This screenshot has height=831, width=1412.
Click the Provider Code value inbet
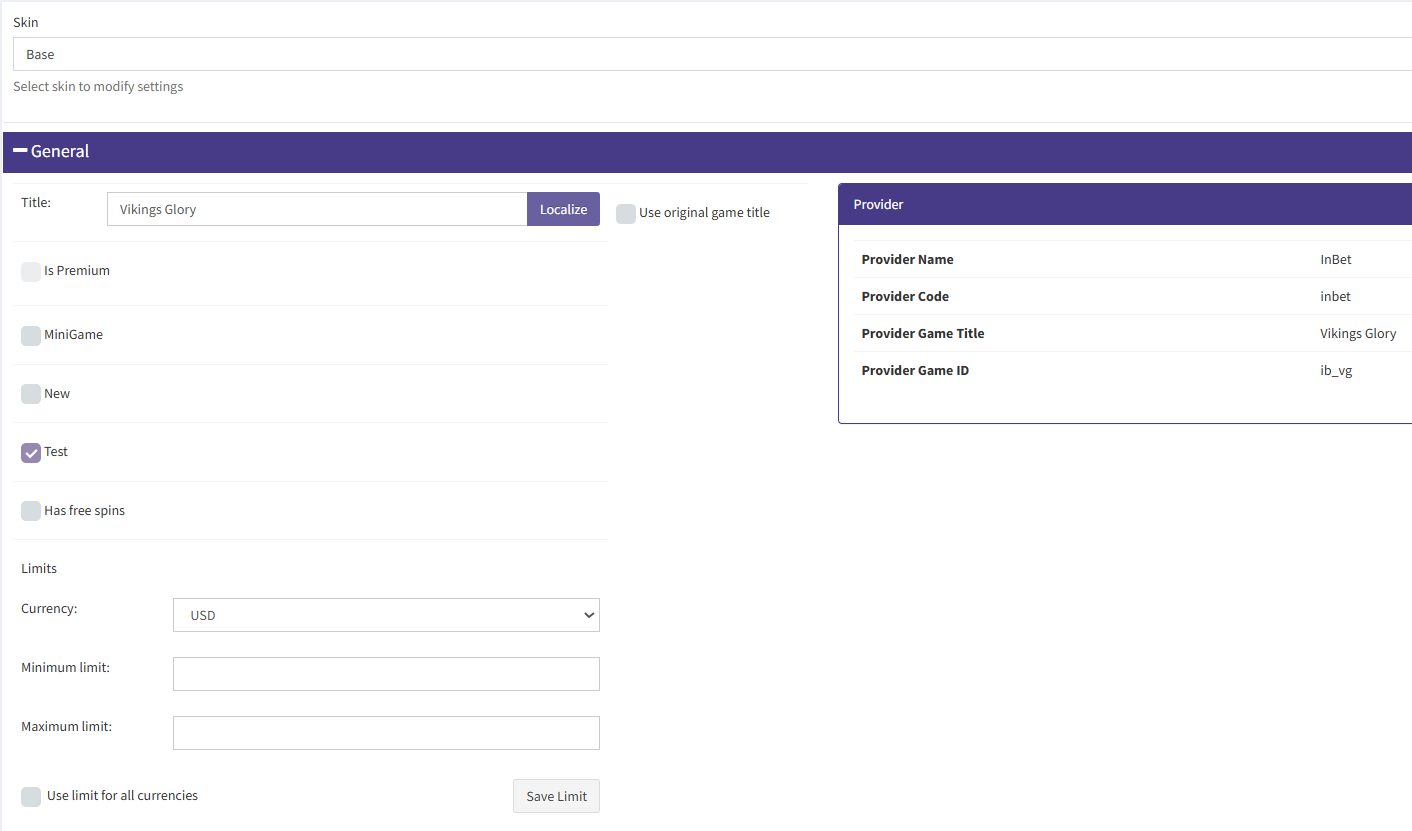click(1335, 297)
